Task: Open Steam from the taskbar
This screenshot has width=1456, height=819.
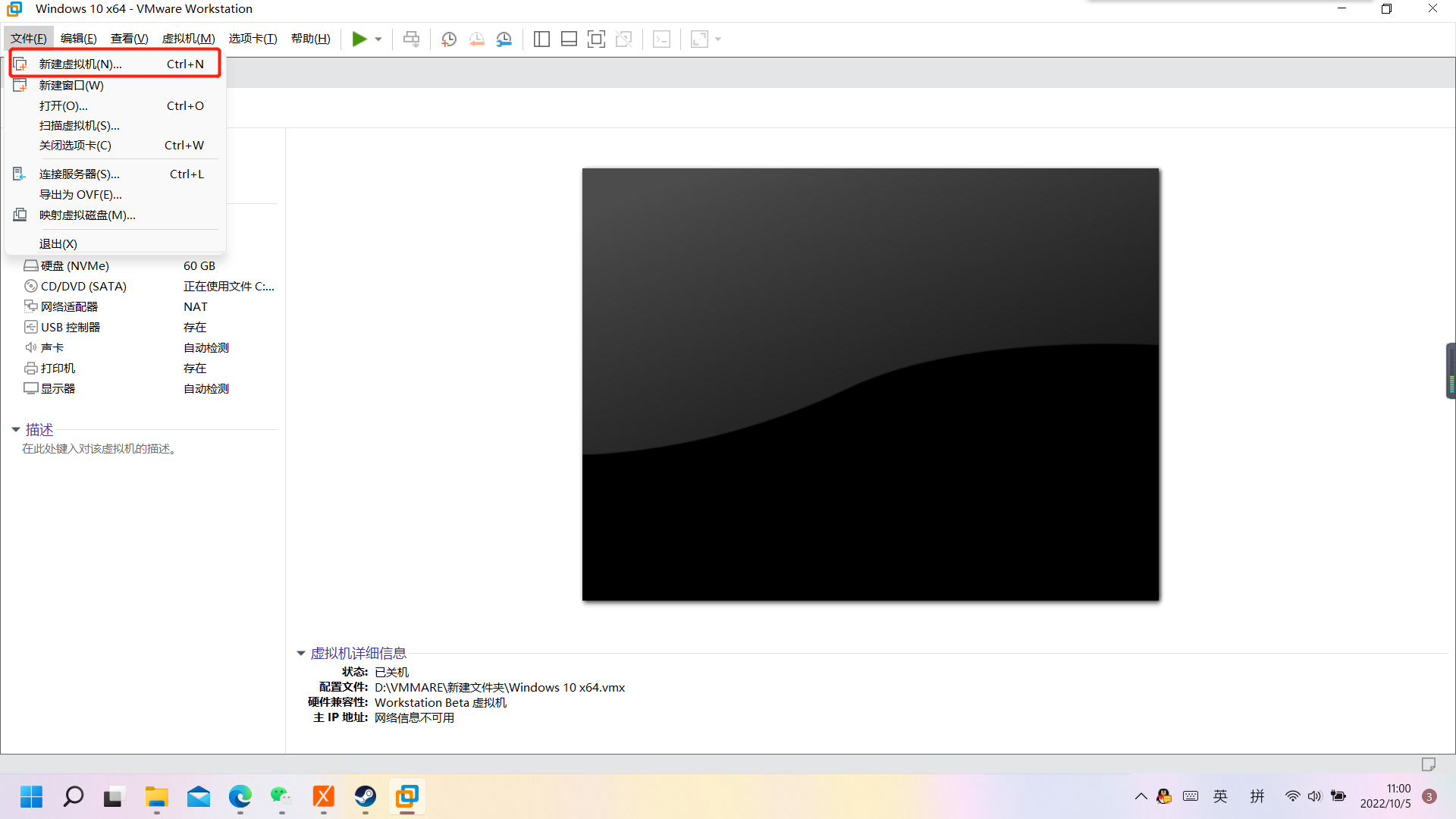Action: [366, 796]
